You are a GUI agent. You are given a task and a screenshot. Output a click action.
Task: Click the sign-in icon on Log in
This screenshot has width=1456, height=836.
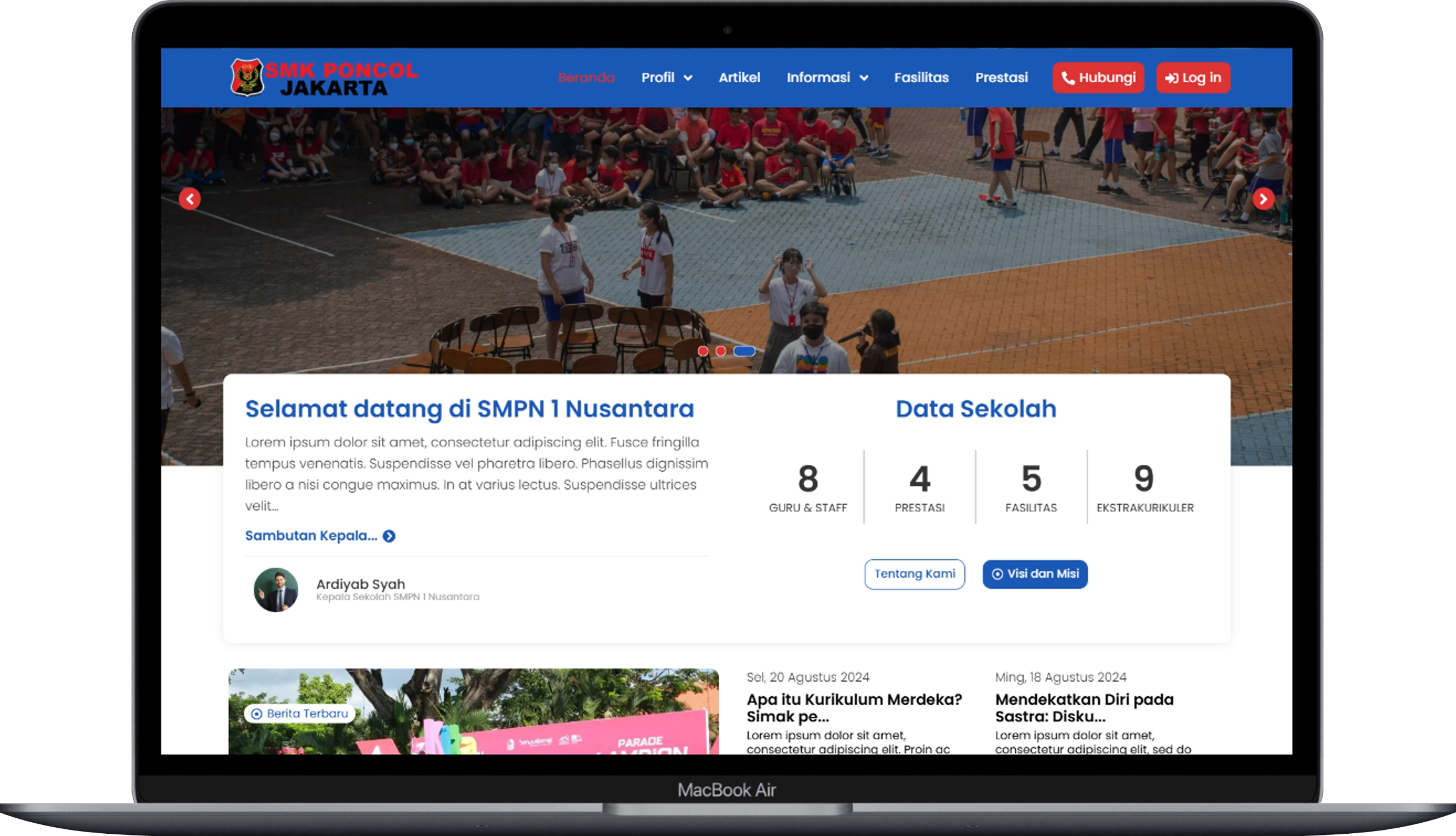[x=1172, y=78]
